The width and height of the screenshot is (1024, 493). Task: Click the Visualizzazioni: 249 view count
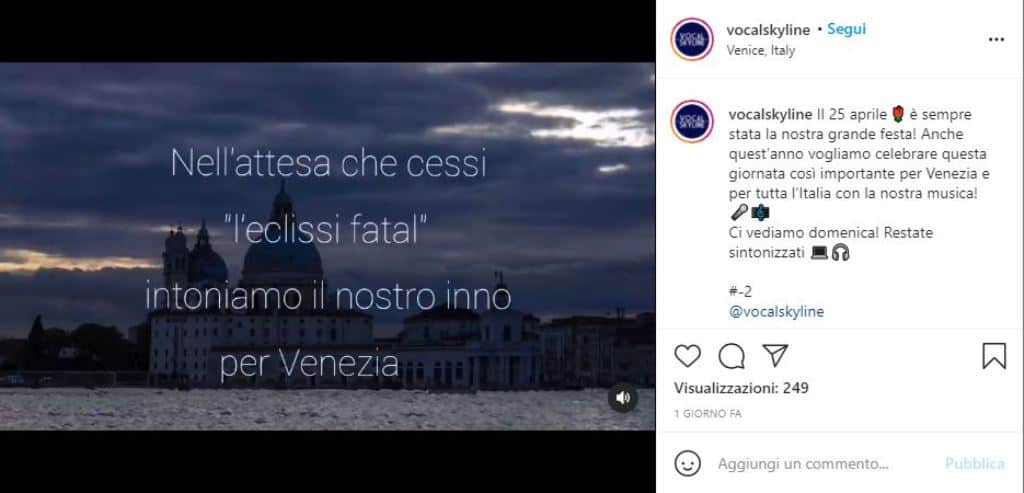[x=741, y=388]
